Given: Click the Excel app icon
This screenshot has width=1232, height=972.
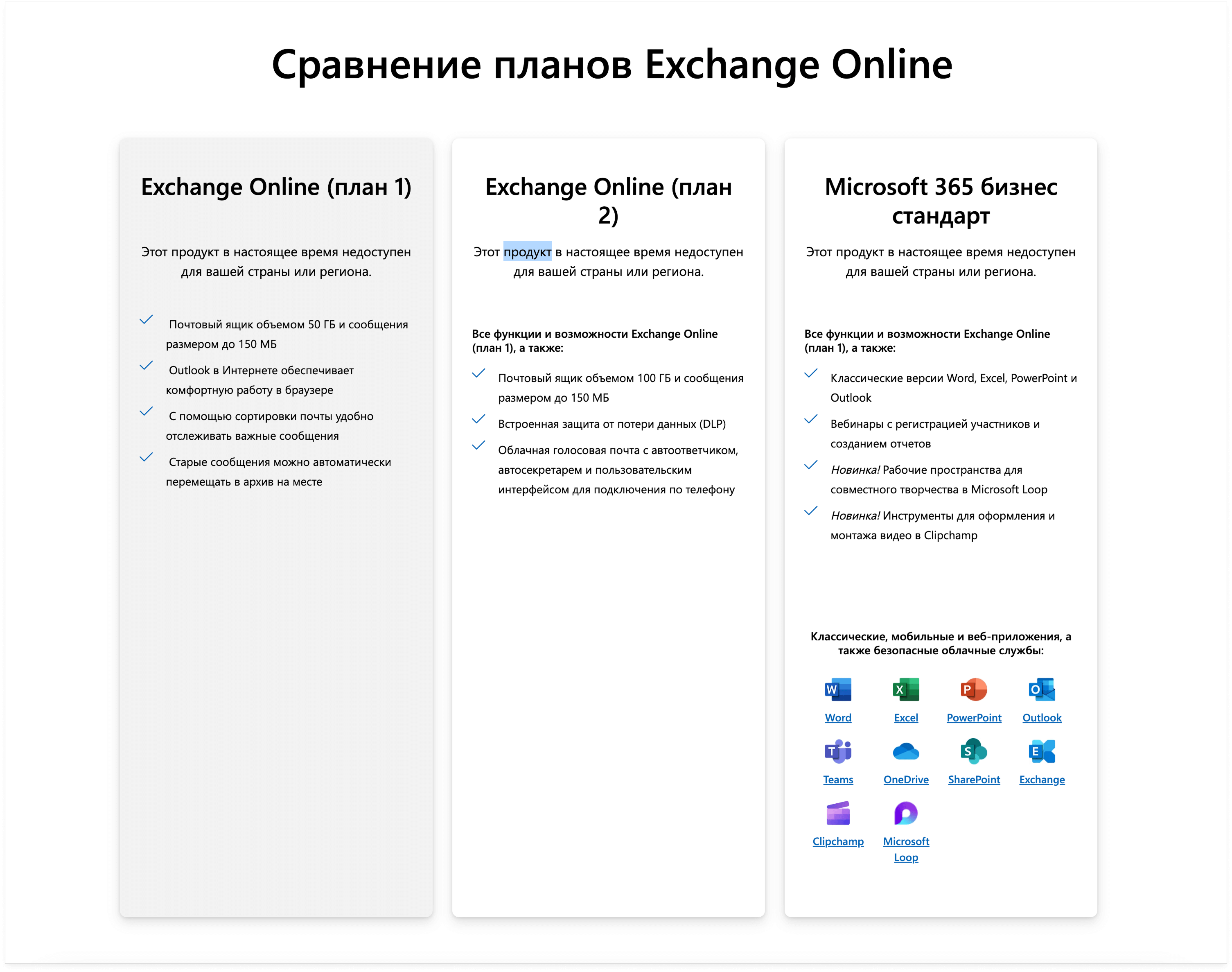Looking at the screenshot, I should pyautogui.click(x=905, y=690).
